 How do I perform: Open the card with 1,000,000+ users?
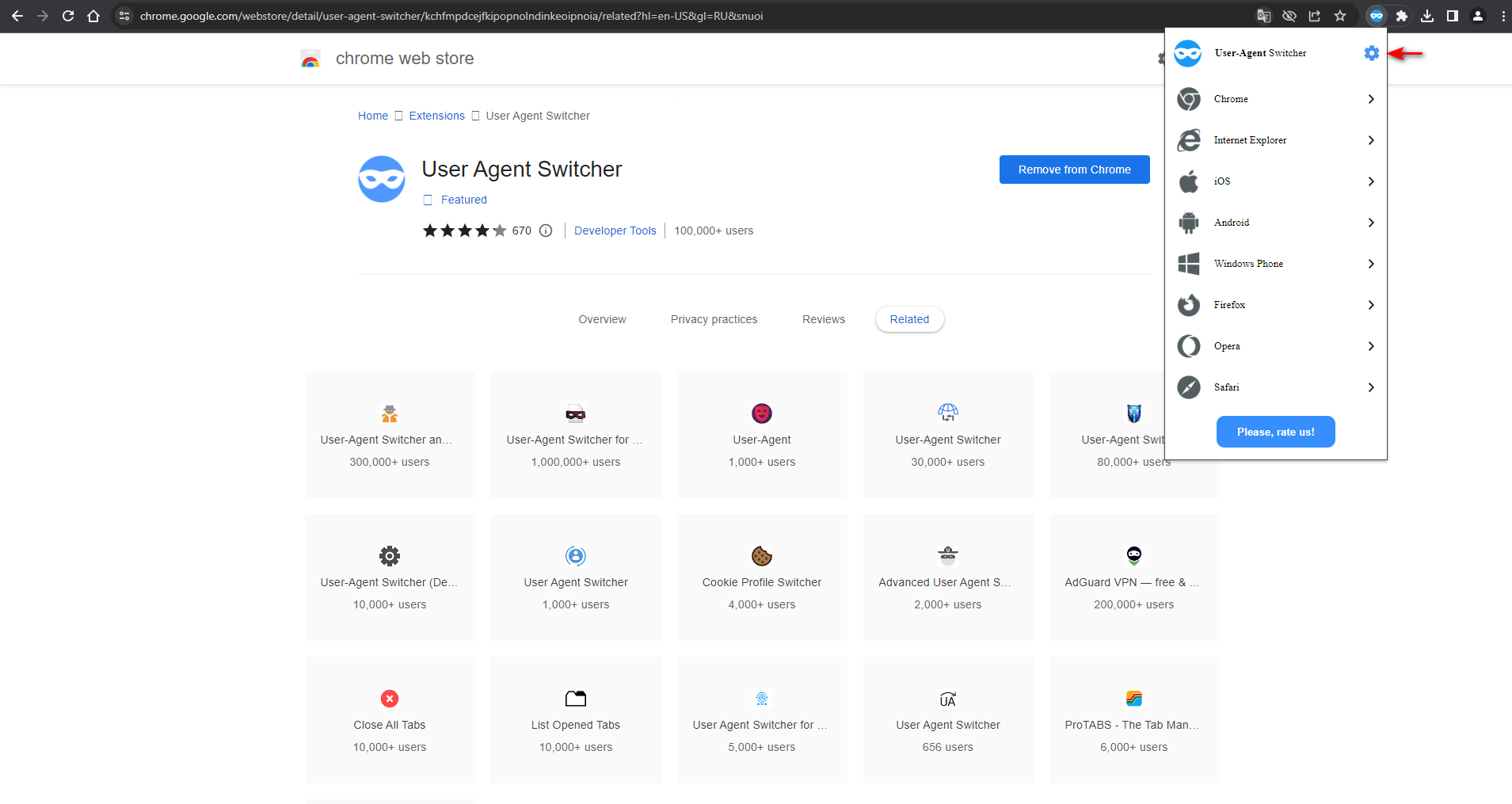point(576,435)
